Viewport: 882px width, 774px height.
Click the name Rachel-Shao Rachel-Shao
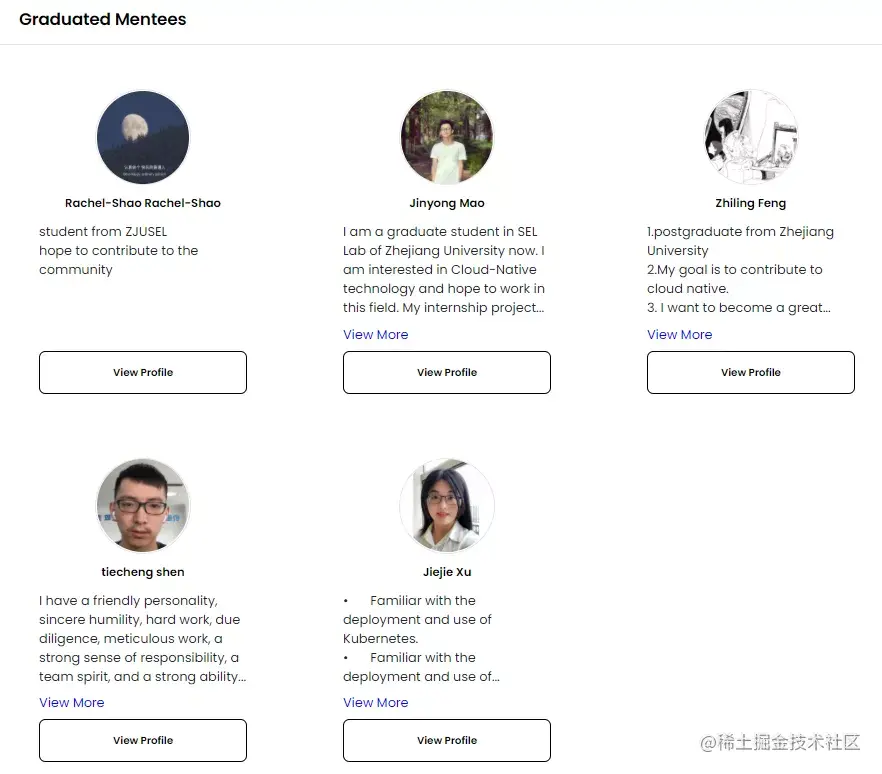143,203
